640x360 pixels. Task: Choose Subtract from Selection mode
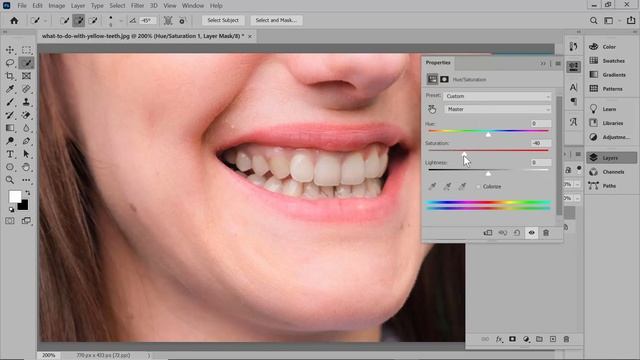pyautogui.click(x=93, y=20)
